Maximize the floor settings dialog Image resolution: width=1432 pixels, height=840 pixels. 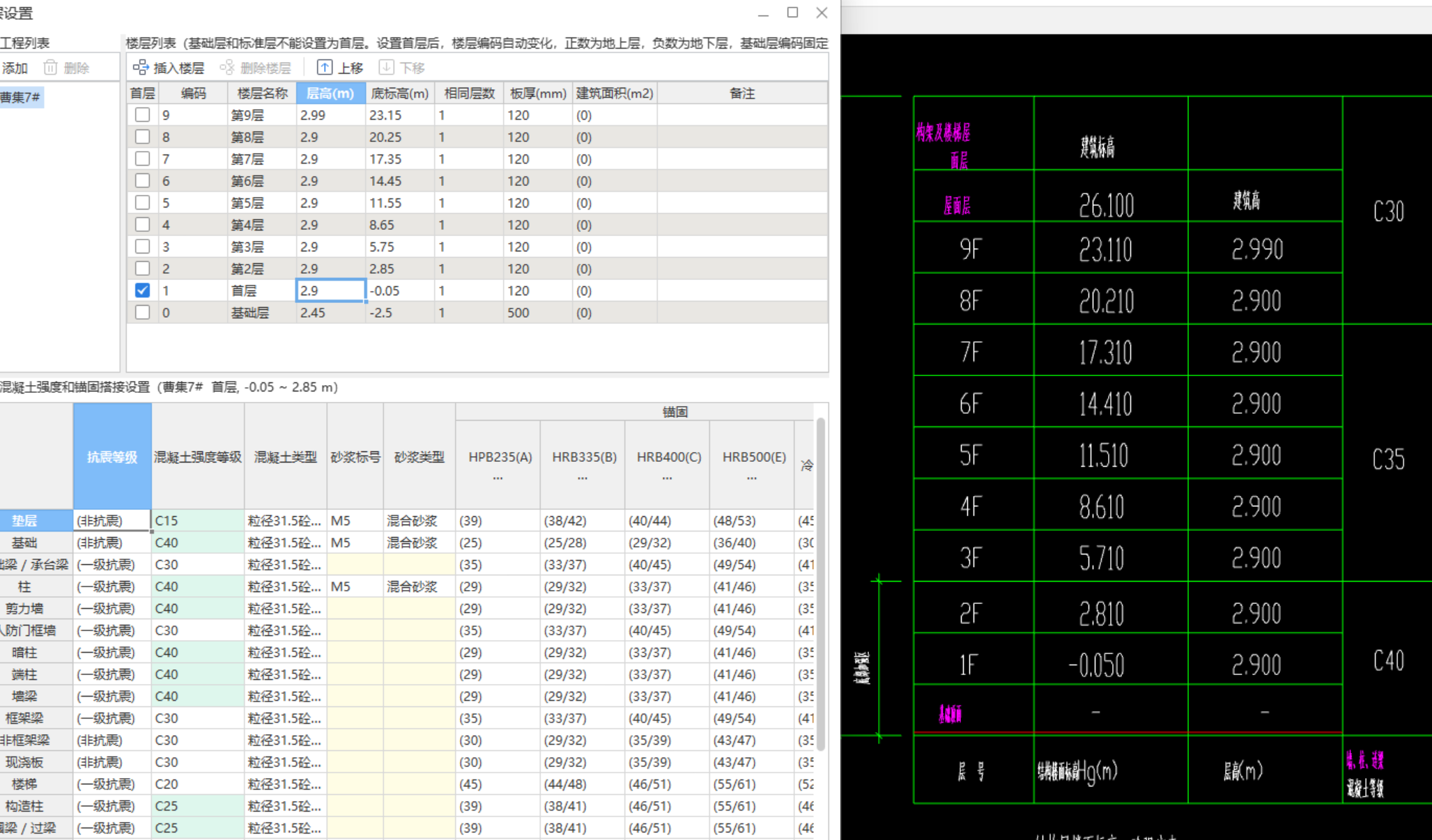click(x=792, y=13)
